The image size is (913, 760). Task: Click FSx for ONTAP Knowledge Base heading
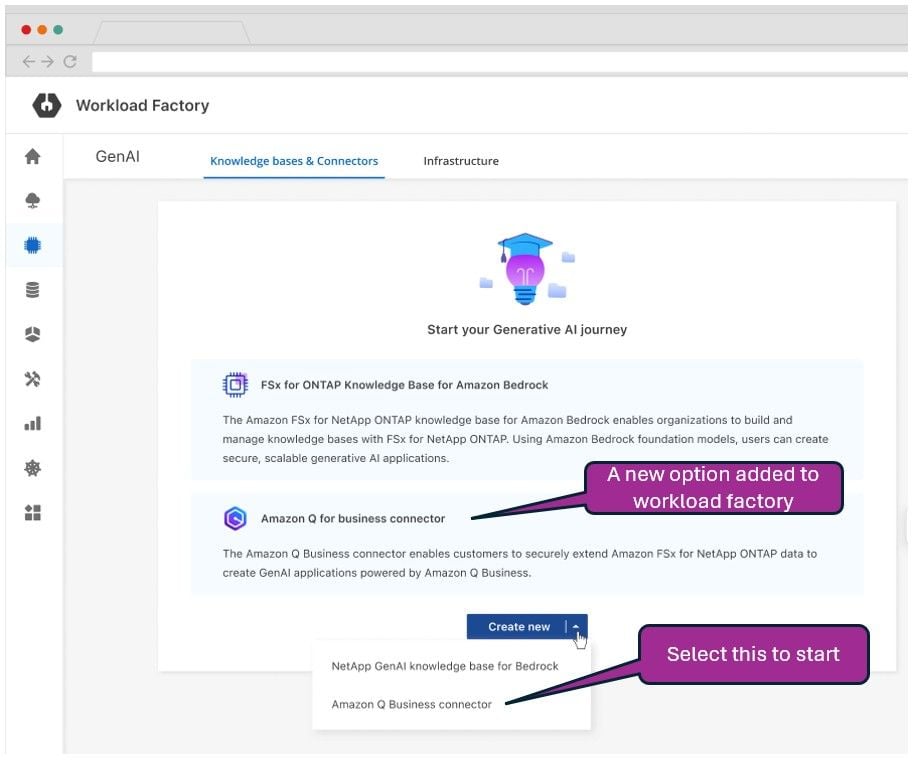(x=405, y=385)
